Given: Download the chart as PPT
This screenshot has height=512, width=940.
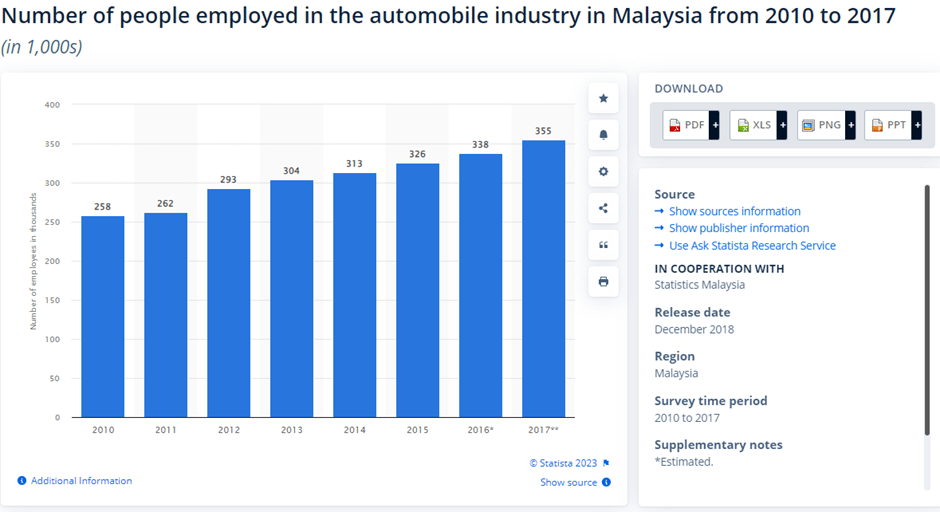Looking at the screenshot, I should 888,125.
